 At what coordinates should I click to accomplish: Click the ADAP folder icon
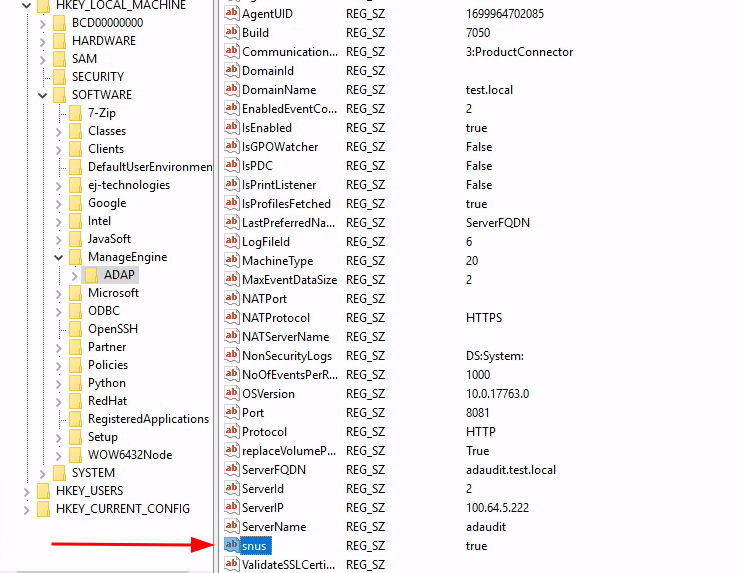click(91, 274)
